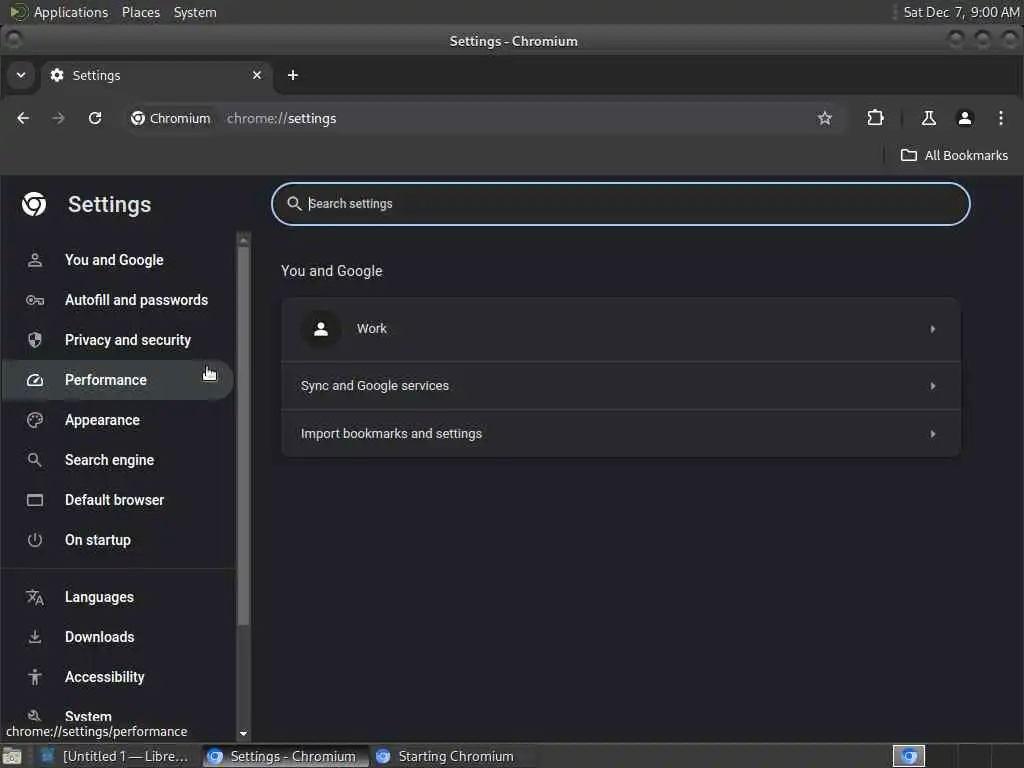Screen dimensions: 1024x768
Task: Switch to Starting Chromium taskbar item
Action: pos(449,756)
